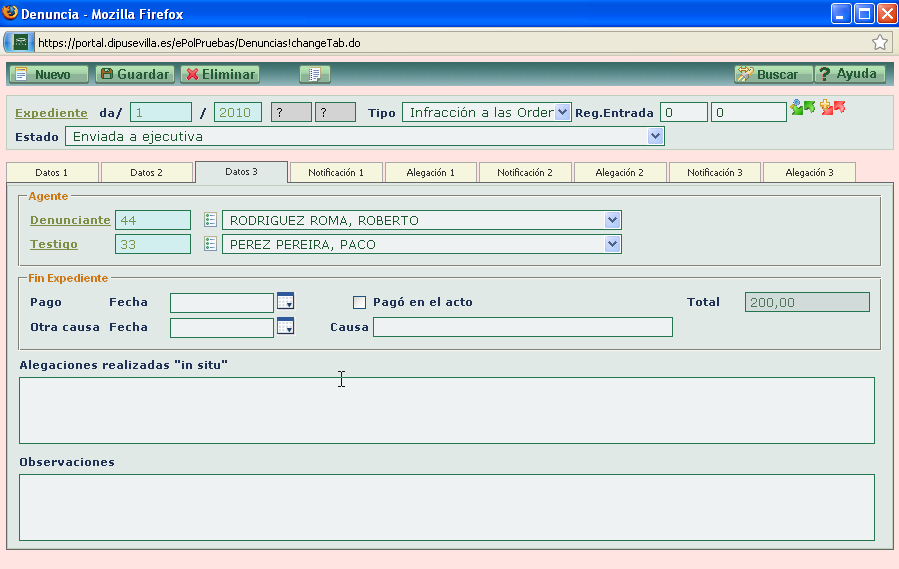
Task: Expand the Tipo dropdown
Action: (x=562, y=112)
